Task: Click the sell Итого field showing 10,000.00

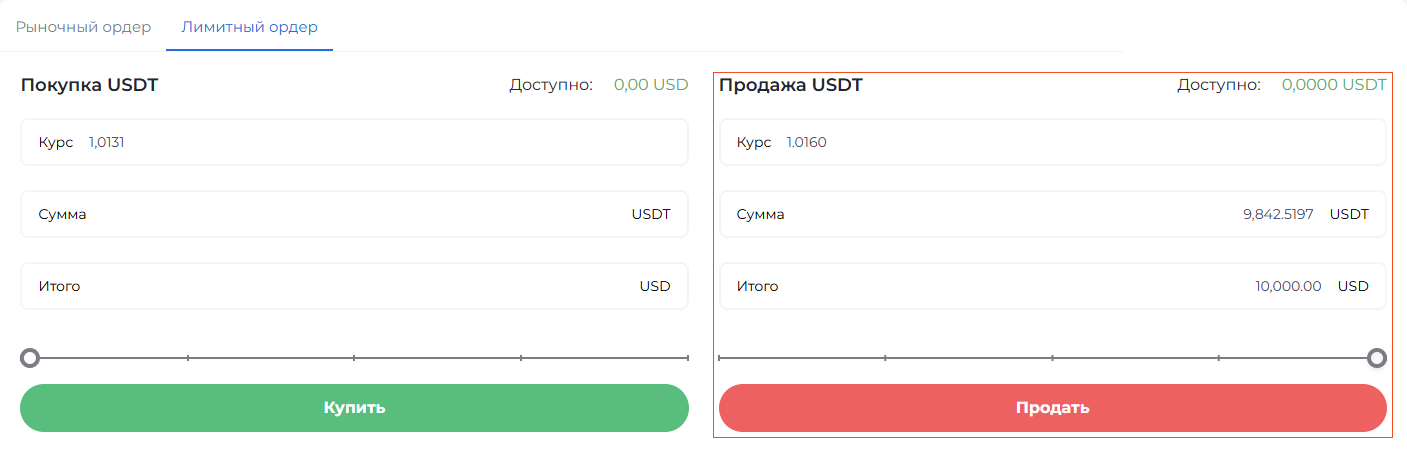Action: click(1052, 286)
